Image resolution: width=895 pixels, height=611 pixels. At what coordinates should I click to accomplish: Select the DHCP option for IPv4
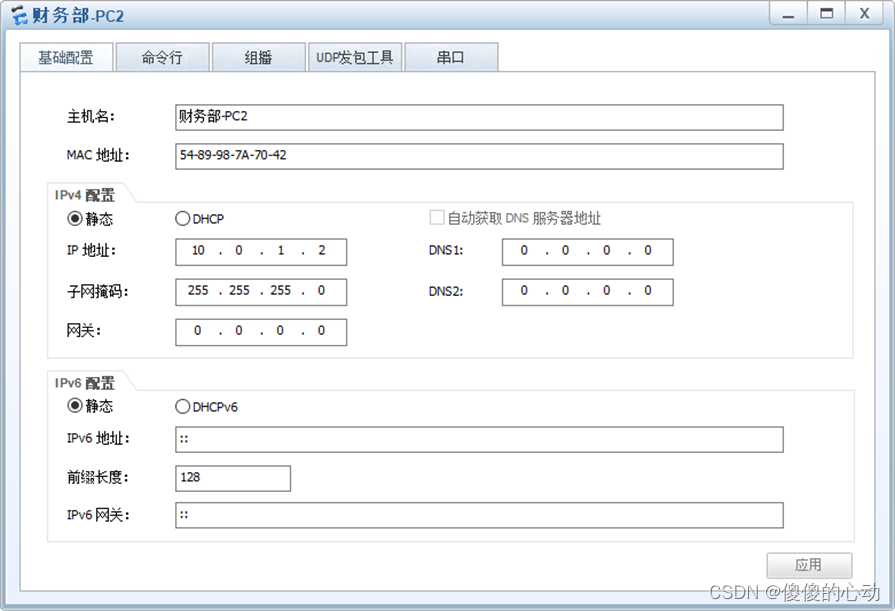(182, 218)
